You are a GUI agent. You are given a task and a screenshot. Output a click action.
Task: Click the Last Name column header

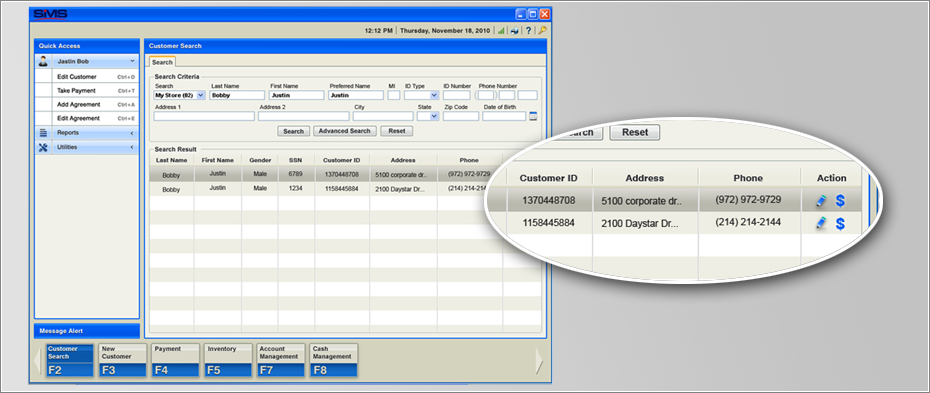click(x=171, y=160)
